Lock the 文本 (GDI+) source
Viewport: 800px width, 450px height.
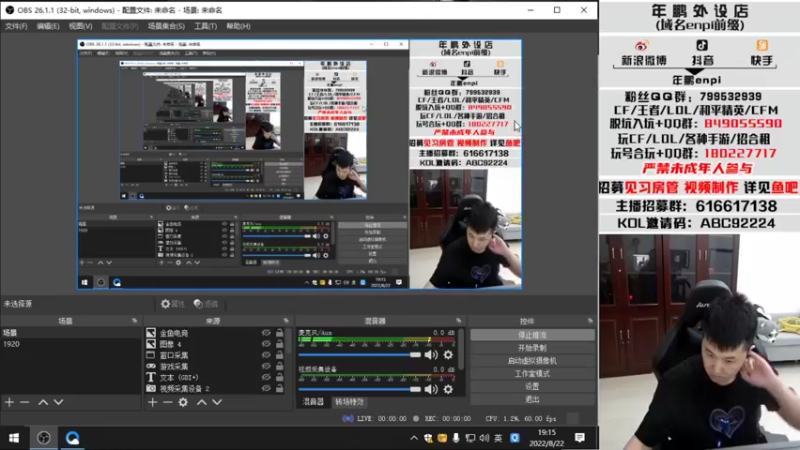tap(280, 377)
